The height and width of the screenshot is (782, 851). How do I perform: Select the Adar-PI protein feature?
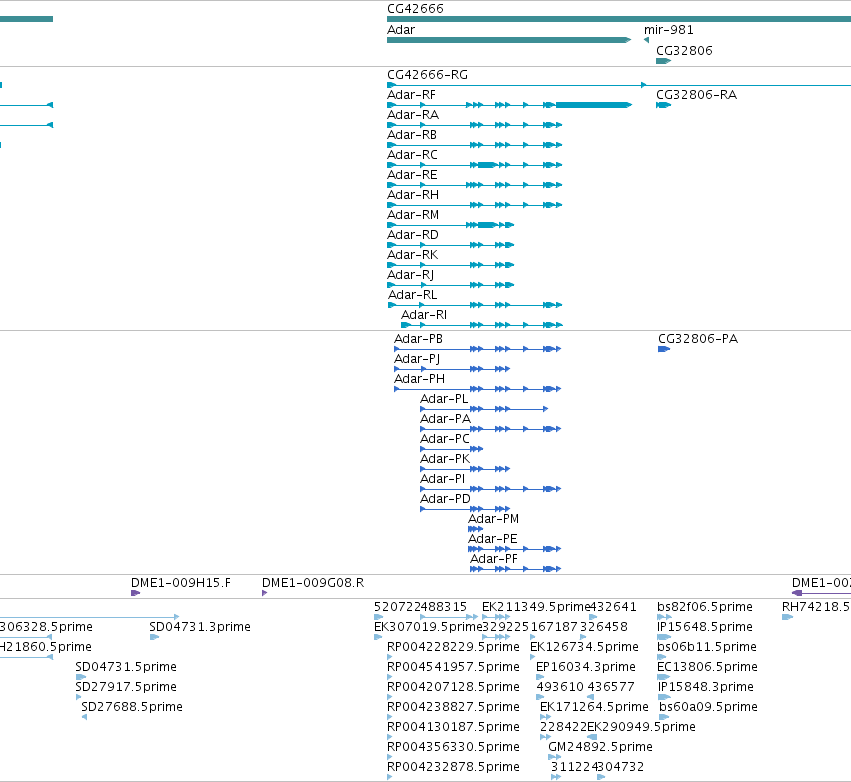pyautogui.click(x=491, y=489)
